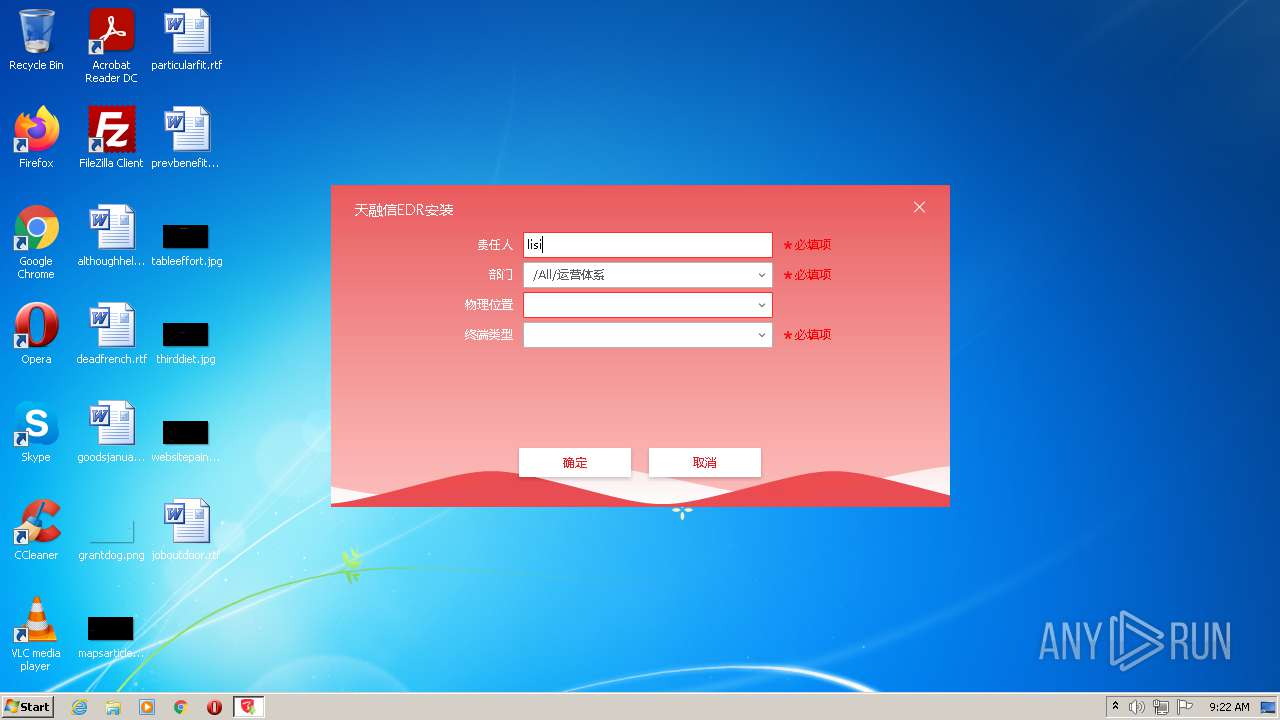1280x720 pixels.
Task: Select grantdog.png image file
Action: point(111,540)
